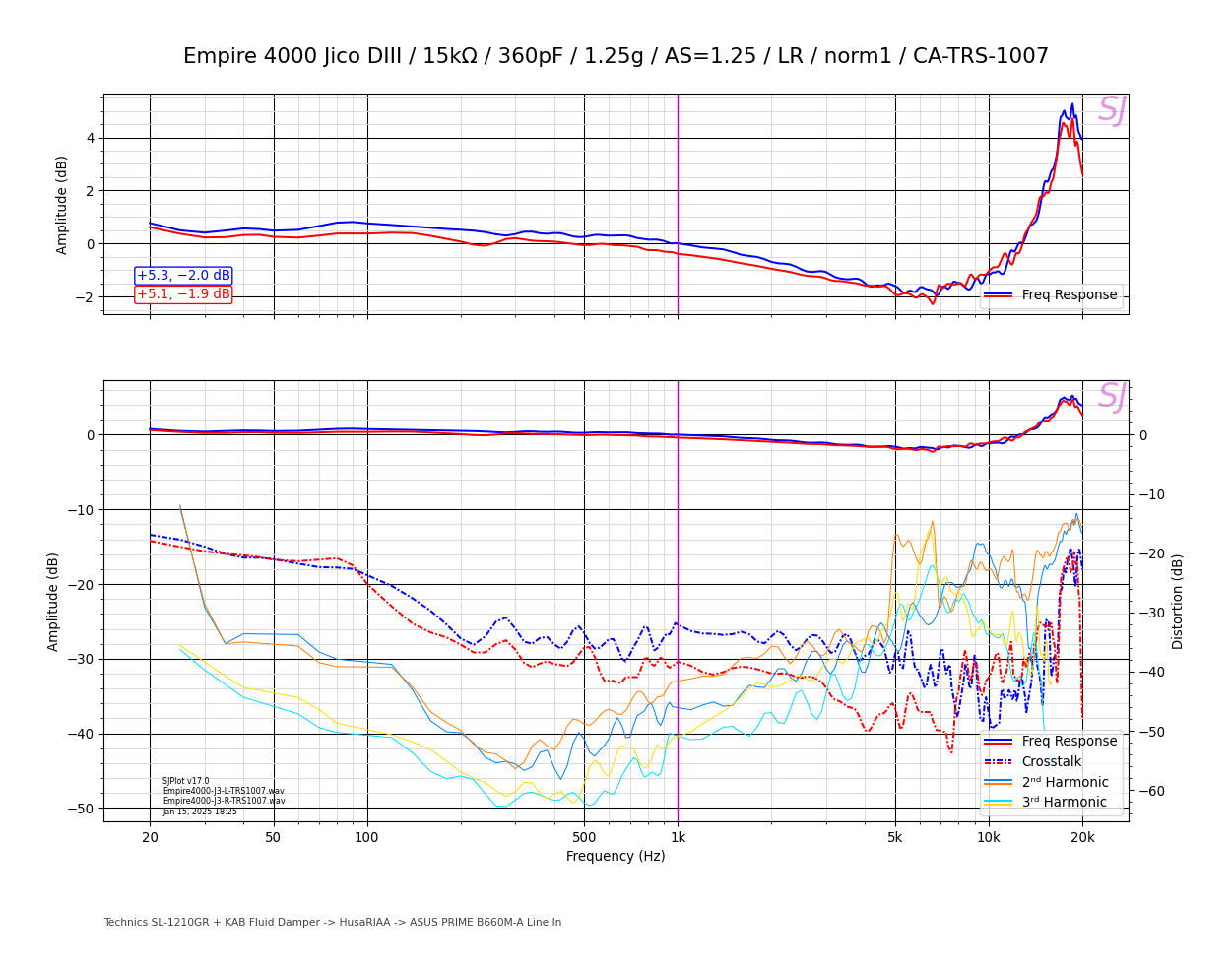Select the blue "+5.3, −2.0 dB" annotation box

[x=183, y=276]
